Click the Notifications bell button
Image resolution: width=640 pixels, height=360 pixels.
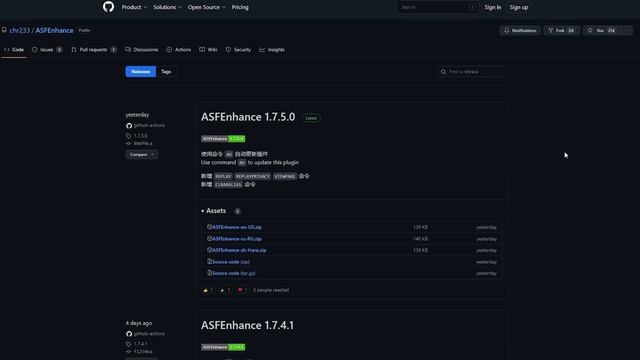tap(520, 31)
